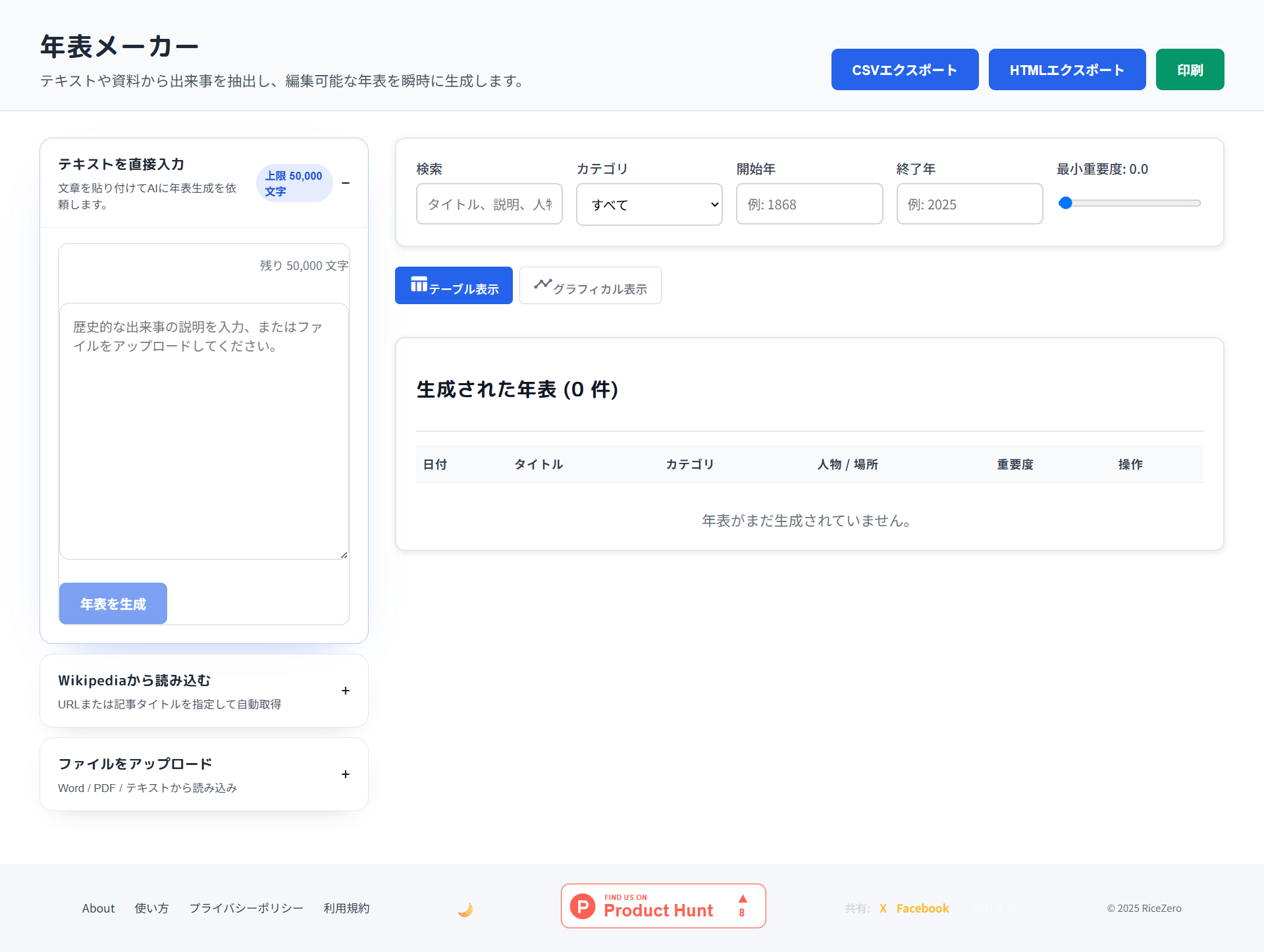
Task: Click the 開始年 start year field
Action: coord(809,204)
